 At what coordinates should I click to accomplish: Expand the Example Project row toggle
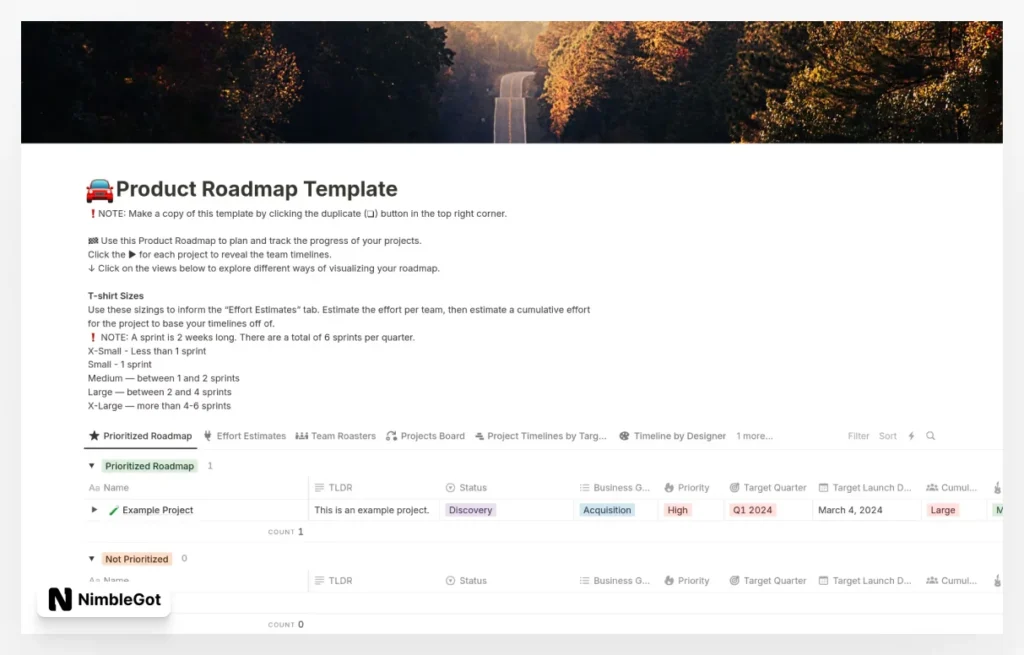click(x=95, y=510)
